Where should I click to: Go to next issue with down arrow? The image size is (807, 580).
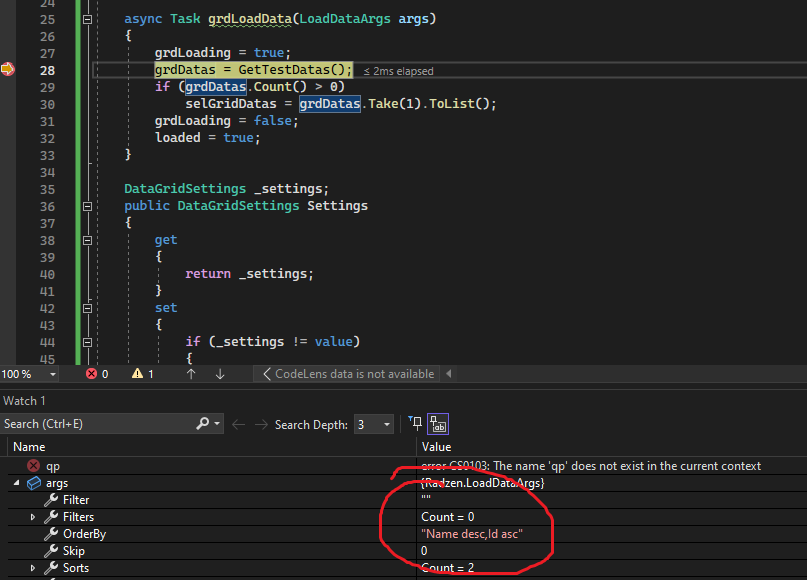(220, 374)
